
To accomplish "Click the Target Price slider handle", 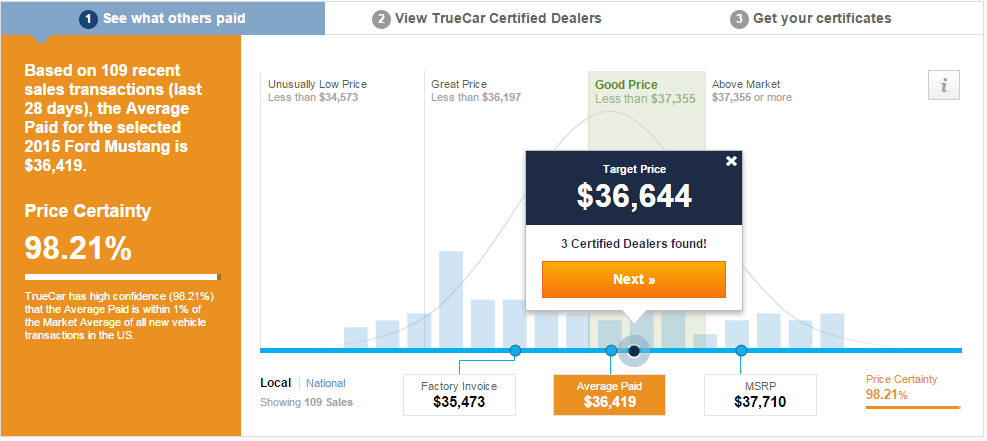I will coord(634,350).
